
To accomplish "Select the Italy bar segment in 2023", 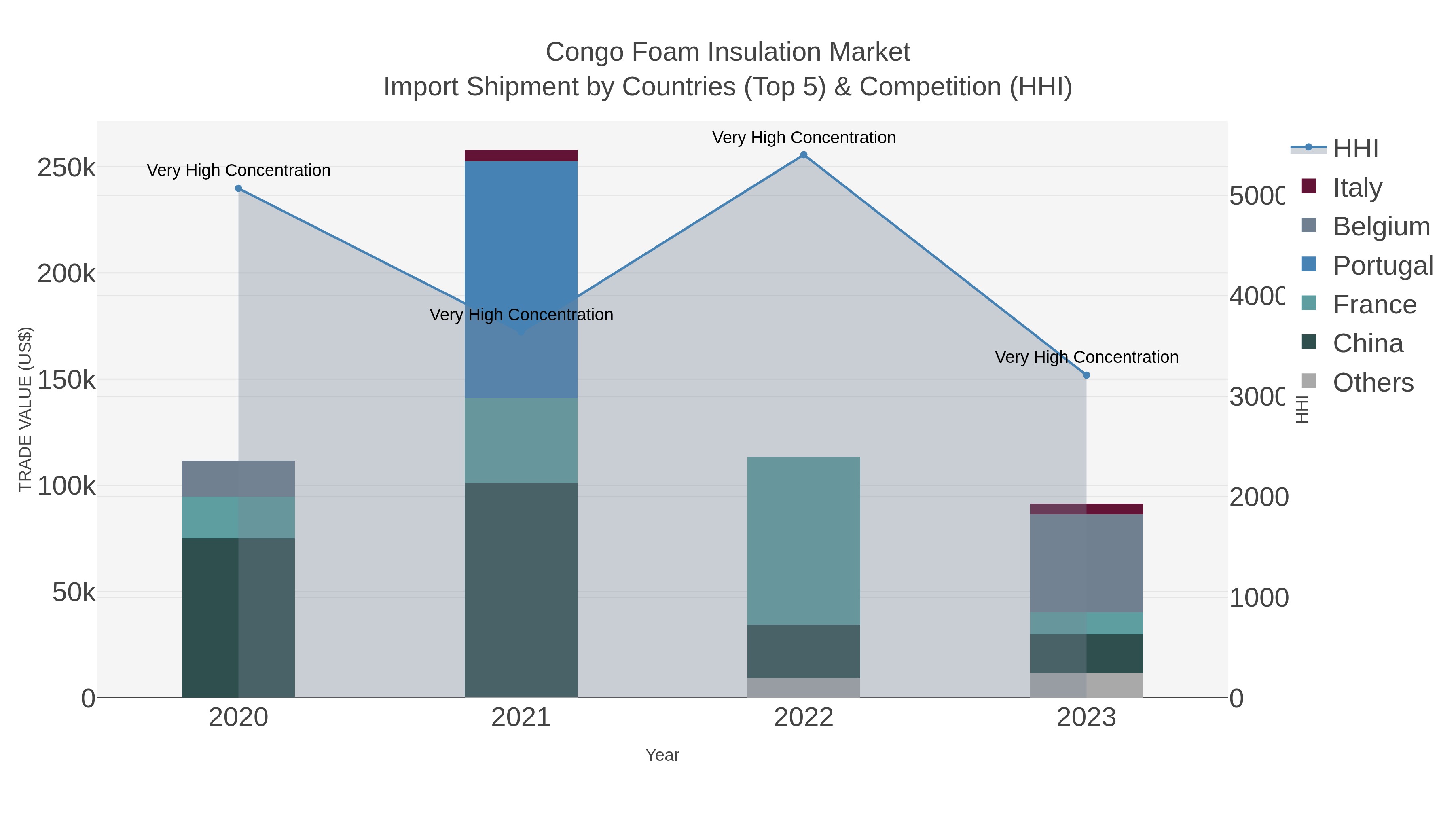I will pos(1086,509).
